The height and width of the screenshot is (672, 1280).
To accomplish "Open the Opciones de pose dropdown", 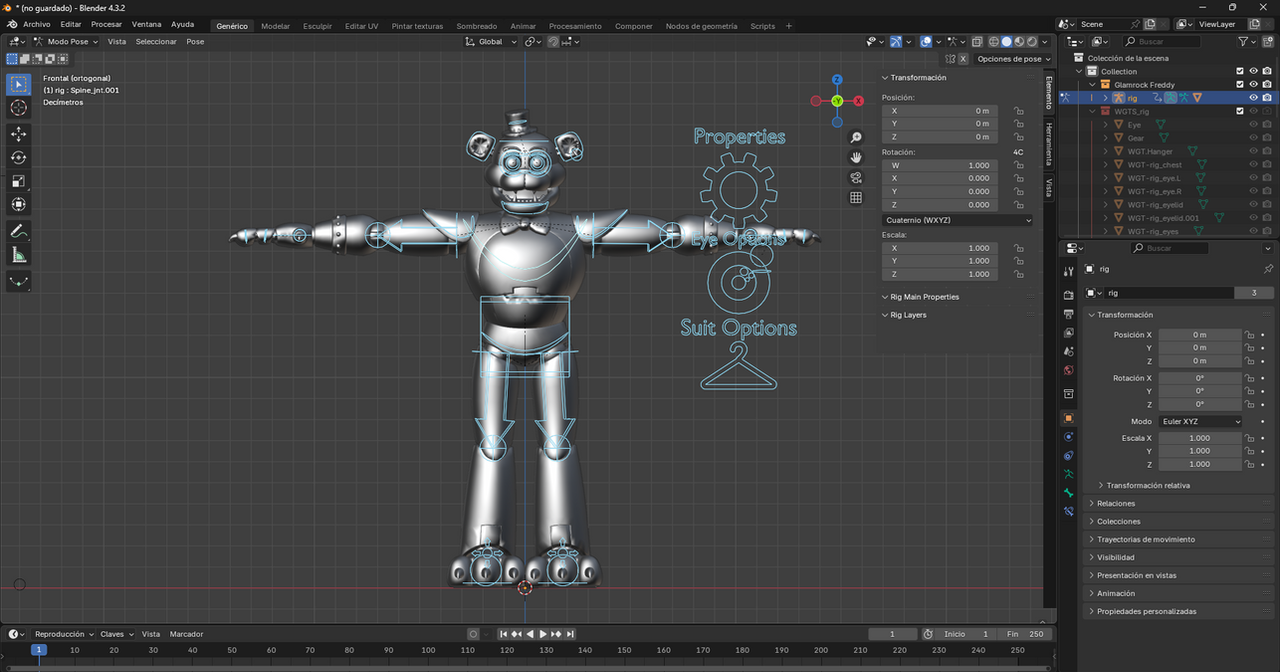I will (x=1012, y=59).
